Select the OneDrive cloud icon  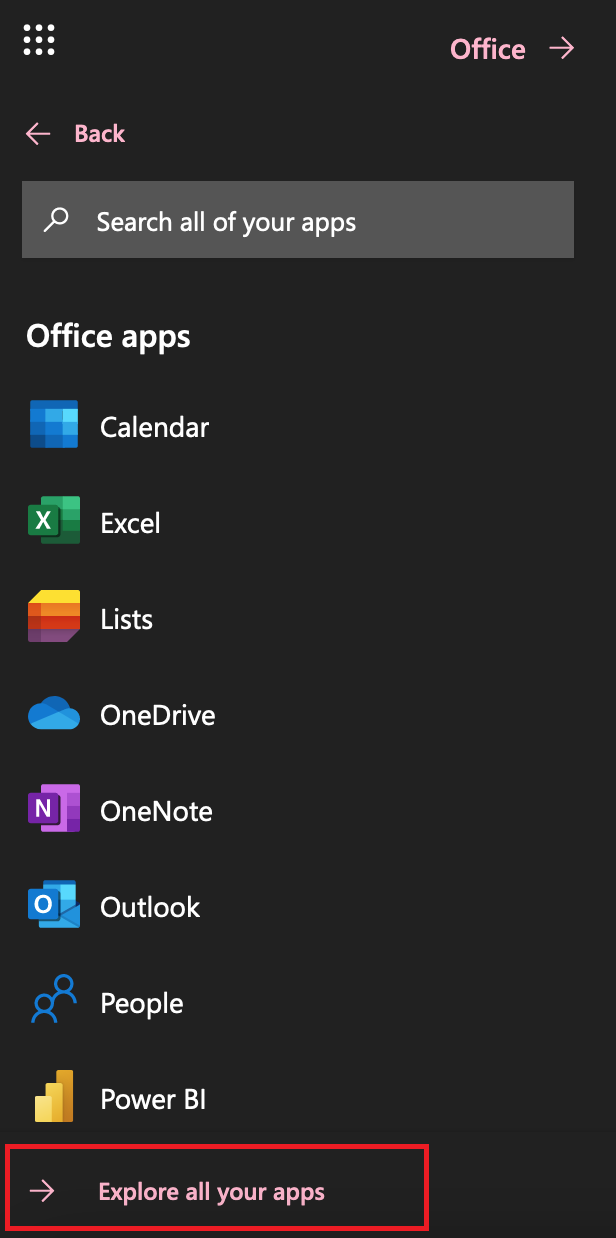pyautogui.click(x=52, y=712)
